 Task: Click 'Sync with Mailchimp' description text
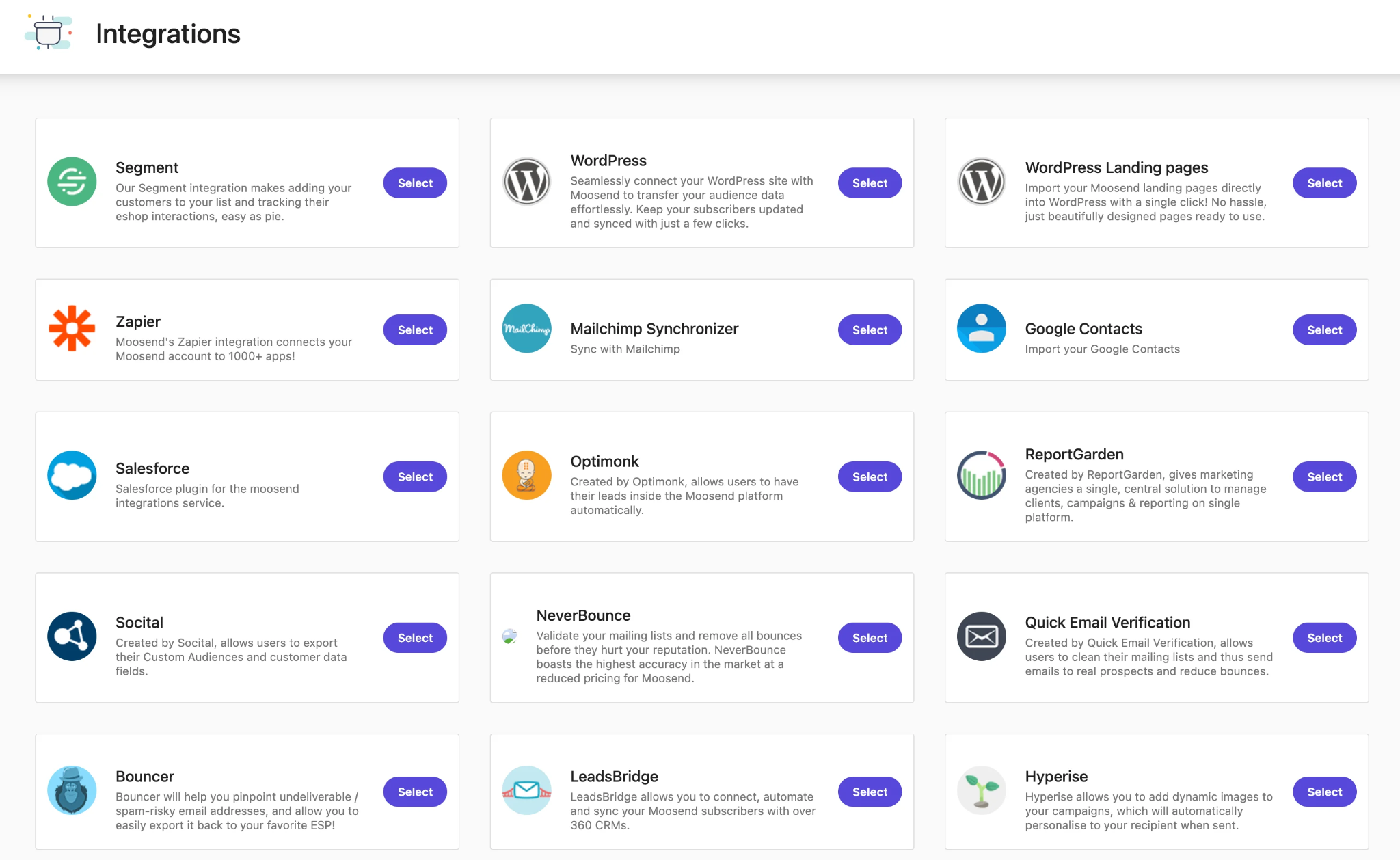(x=625, y=349)
